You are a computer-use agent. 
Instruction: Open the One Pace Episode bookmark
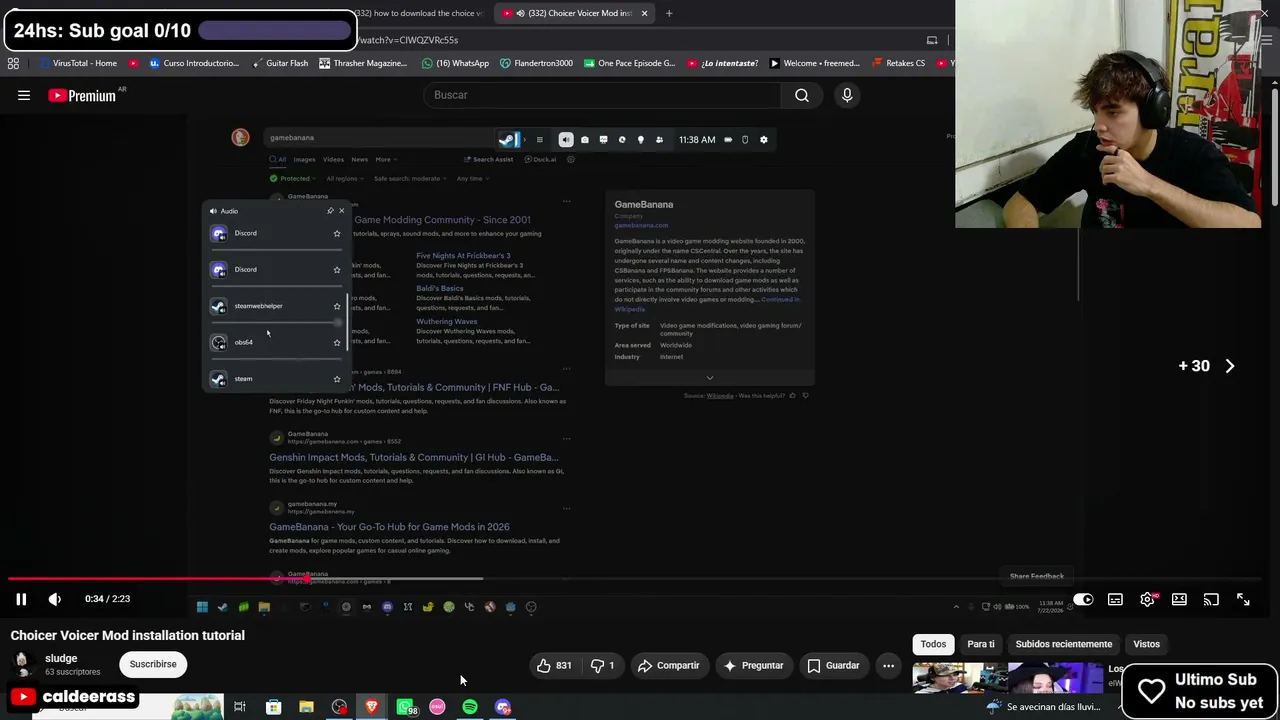(x=629, y=63)
